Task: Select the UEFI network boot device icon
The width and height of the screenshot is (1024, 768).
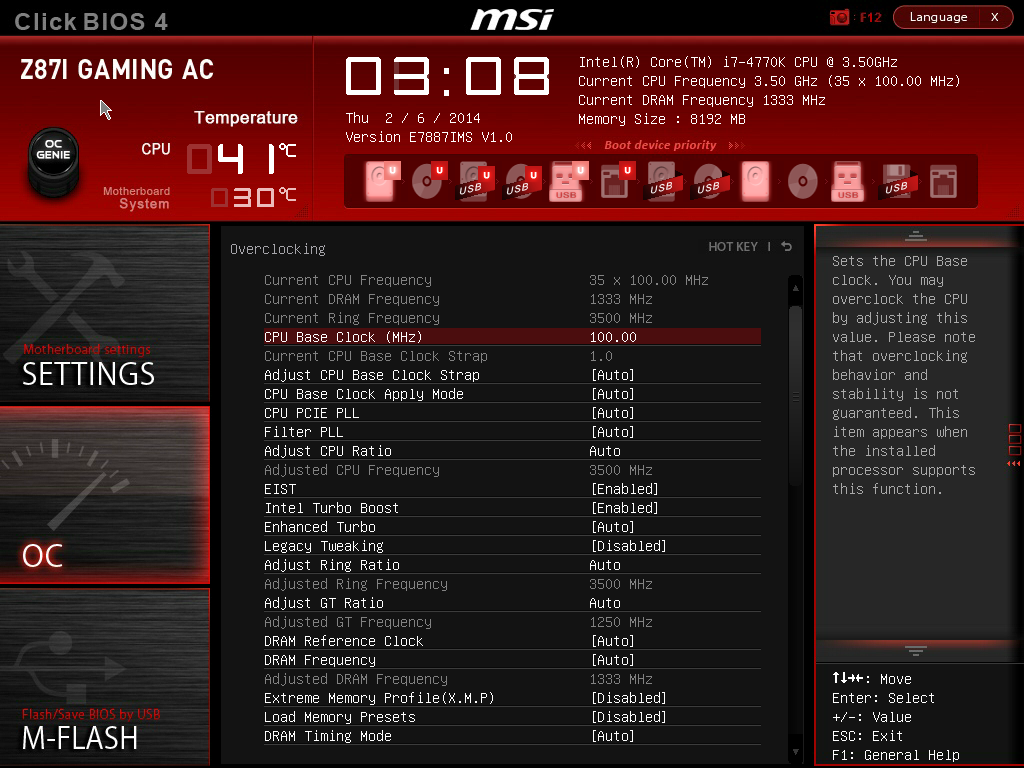Action: pyautogui.click(x=616, y=180)
